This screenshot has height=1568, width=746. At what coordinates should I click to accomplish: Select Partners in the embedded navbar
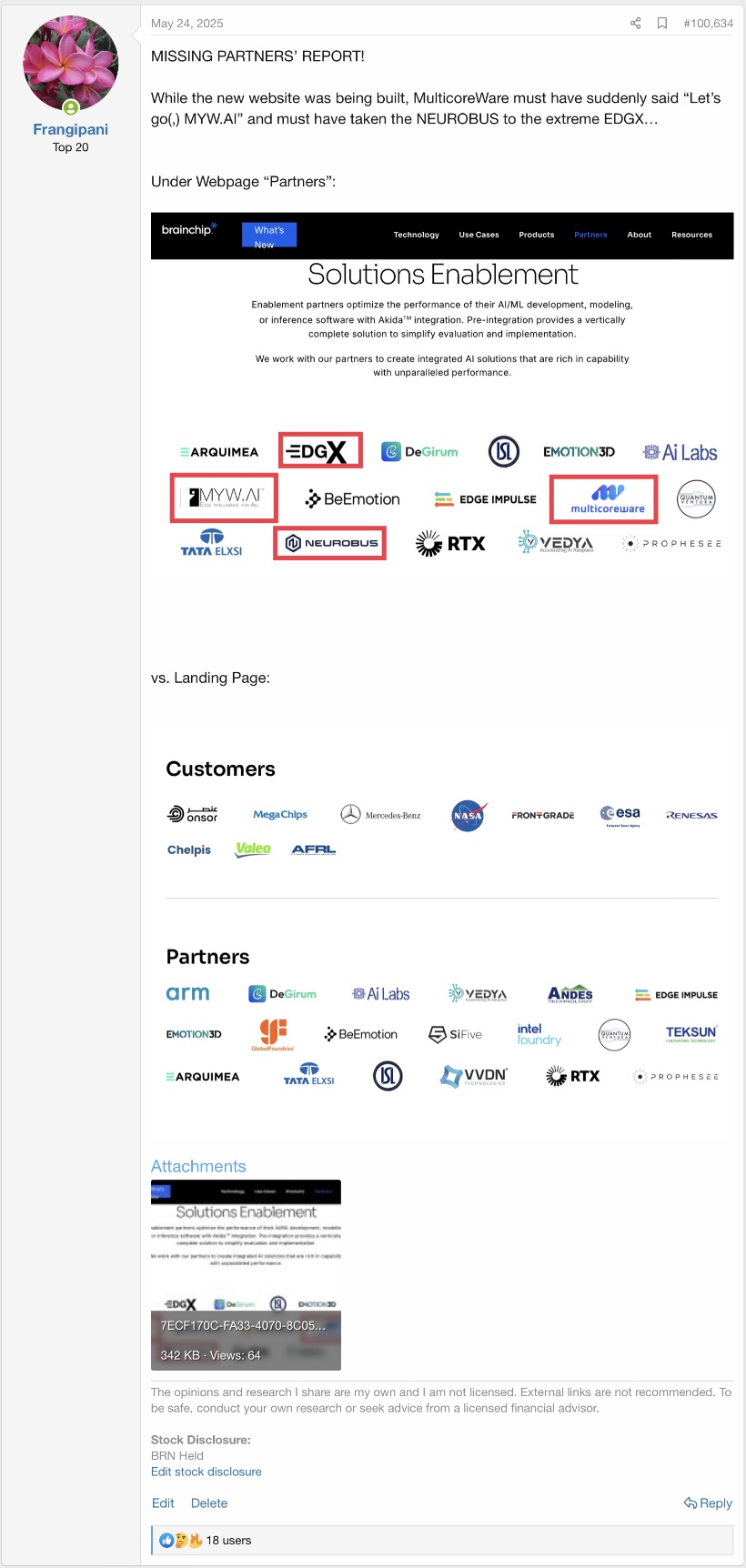pos(590,235)
